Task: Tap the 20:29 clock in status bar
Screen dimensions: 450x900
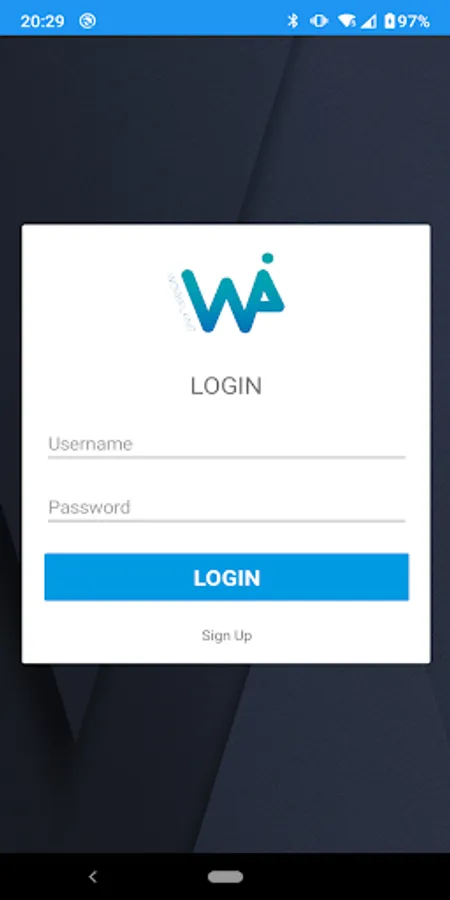Action: click(42, 22)
